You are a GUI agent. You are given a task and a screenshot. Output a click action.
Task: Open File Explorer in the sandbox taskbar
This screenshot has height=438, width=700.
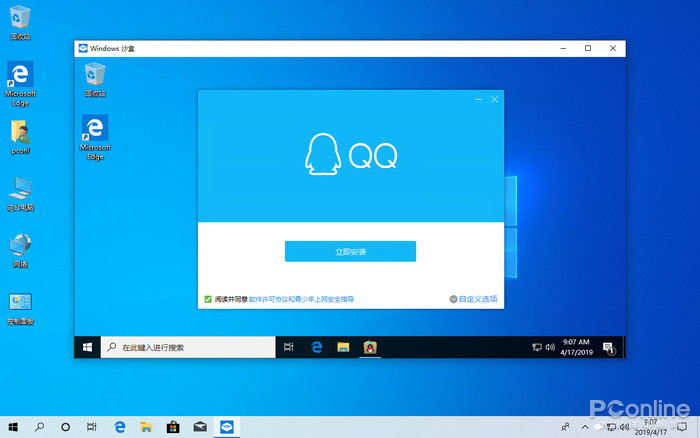point(343,348)
